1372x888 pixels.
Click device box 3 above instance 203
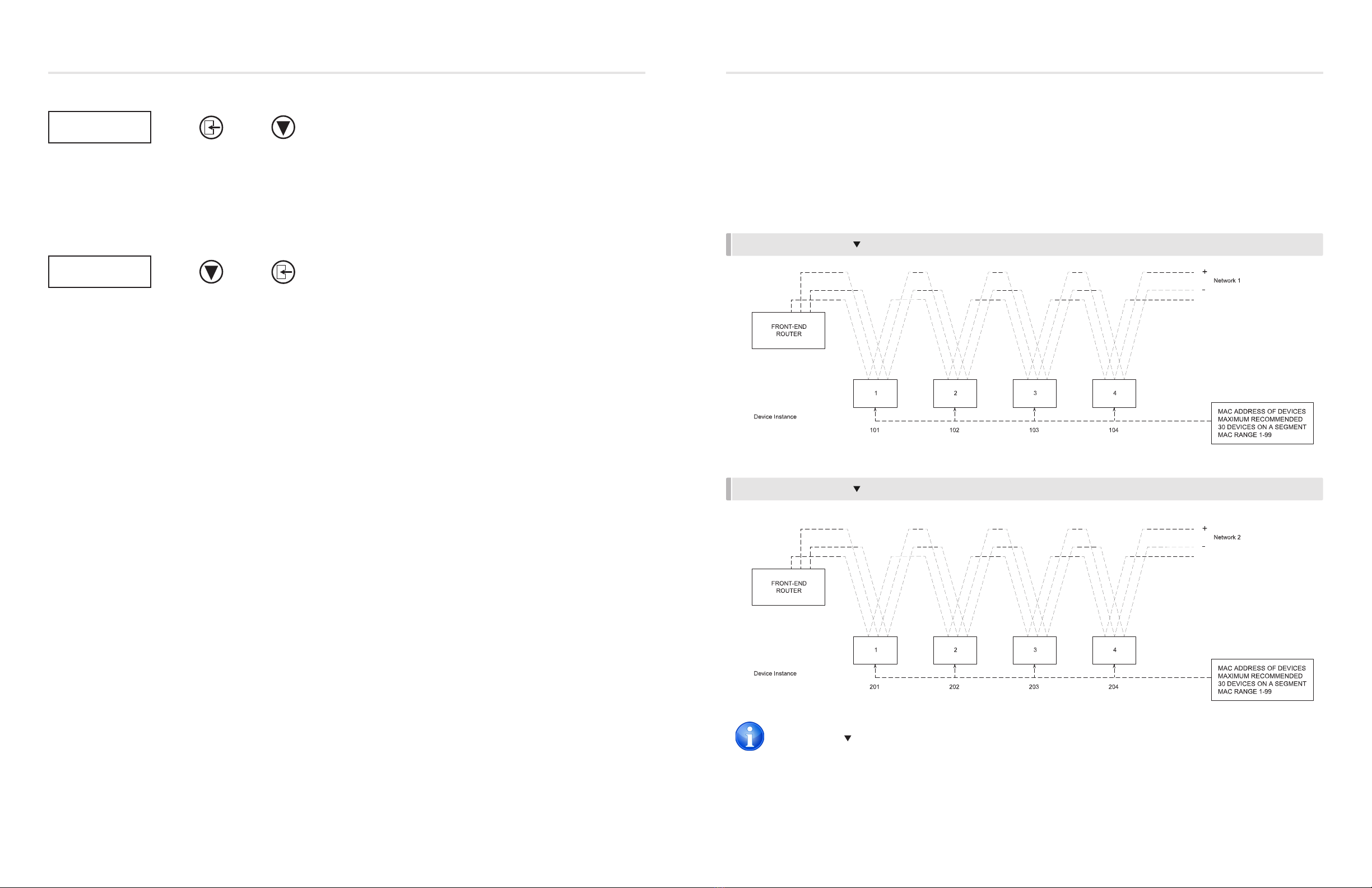click(x=1034, y=650)
